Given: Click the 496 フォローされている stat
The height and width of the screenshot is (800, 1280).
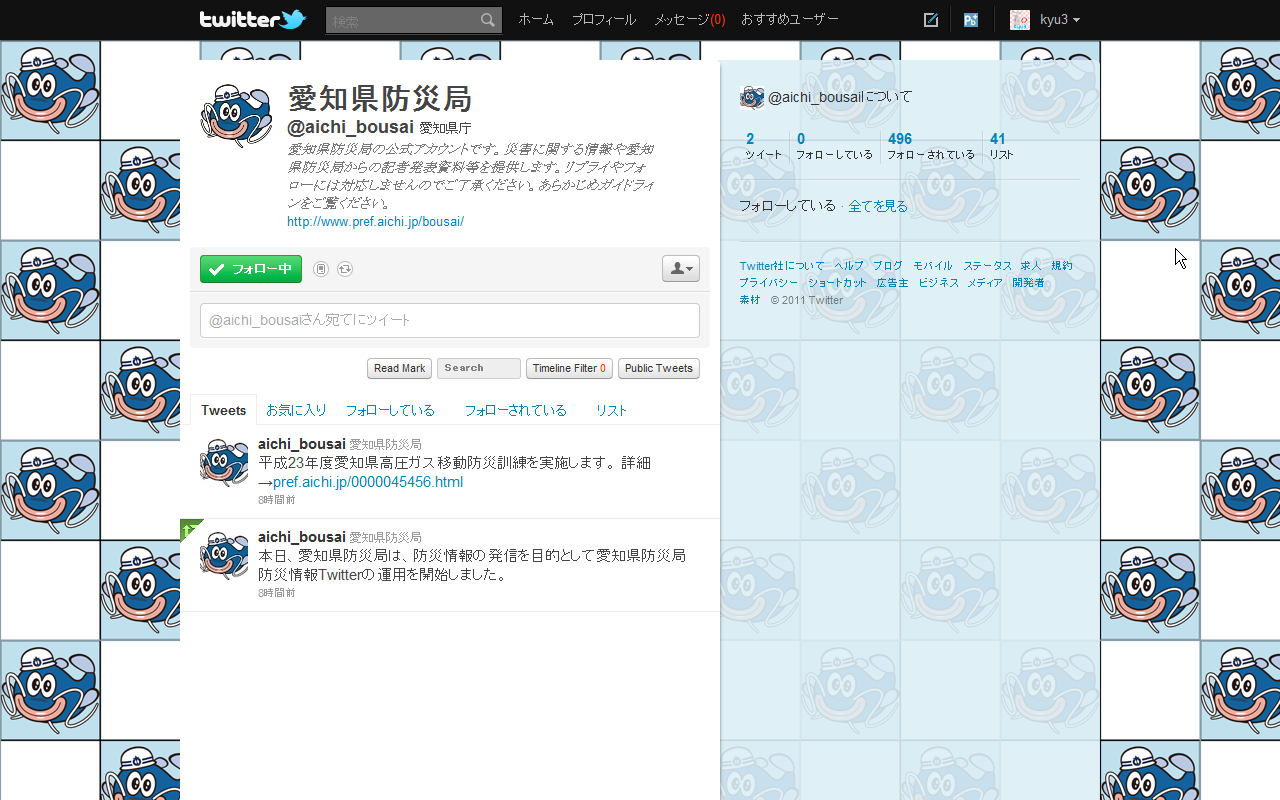Looking at the screenshot, I should coord(931,146).
